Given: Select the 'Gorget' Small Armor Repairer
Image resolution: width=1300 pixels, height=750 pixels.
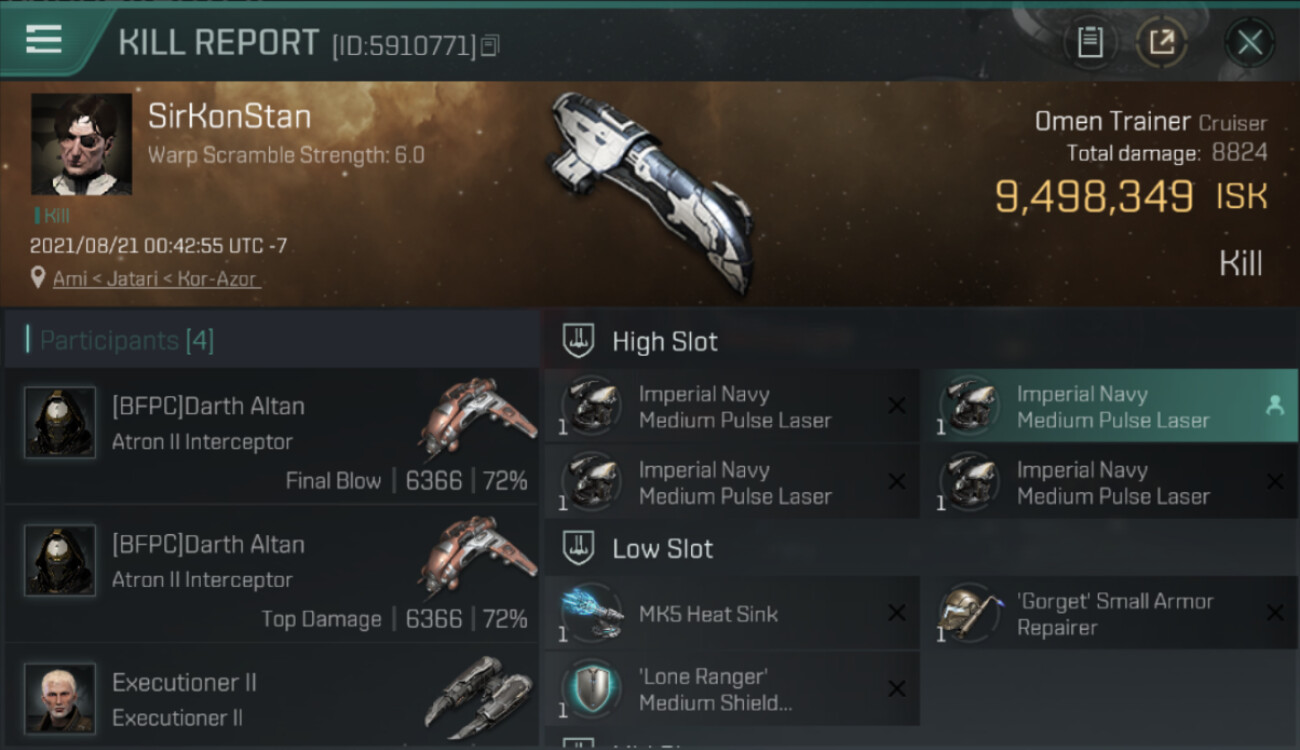Looking at the screenshot, I should point(1108,613).
